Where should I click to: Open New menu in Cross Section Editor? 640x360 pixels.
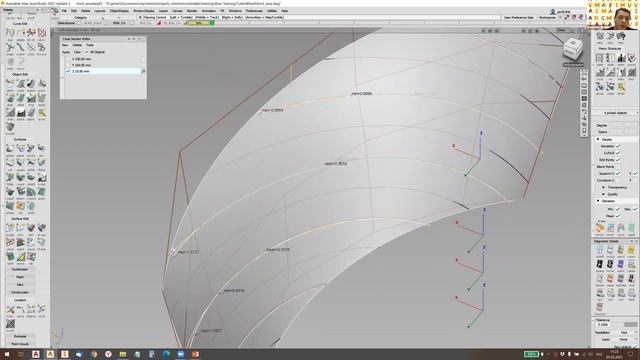pyautogui.click(x=65, y=45)
